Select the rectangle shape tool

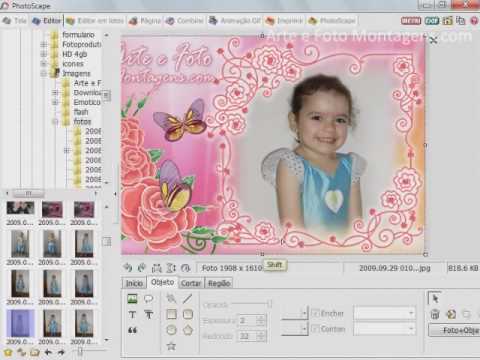click(171, 314)
